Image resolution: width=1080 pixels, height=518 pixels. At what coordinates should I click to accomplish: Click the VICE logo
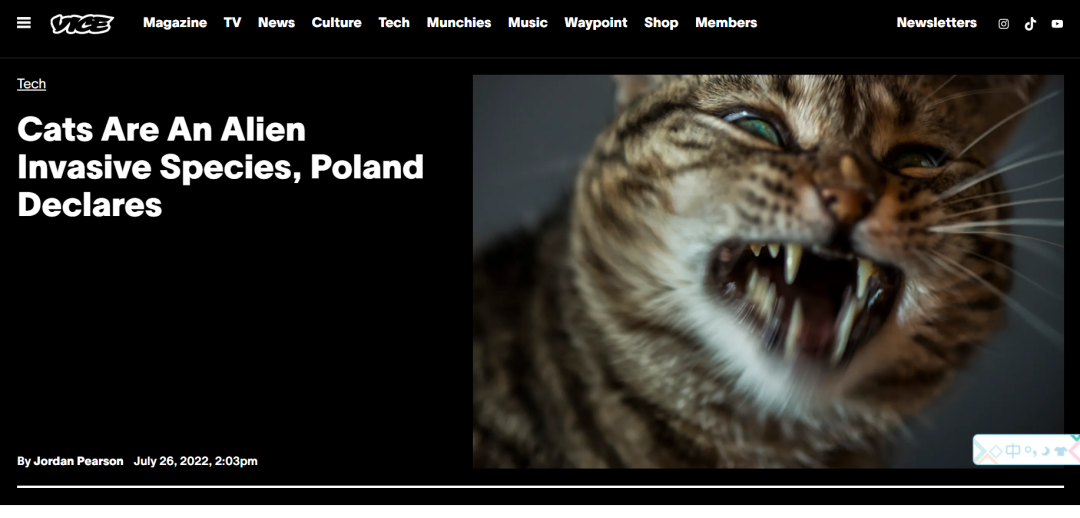82,23
